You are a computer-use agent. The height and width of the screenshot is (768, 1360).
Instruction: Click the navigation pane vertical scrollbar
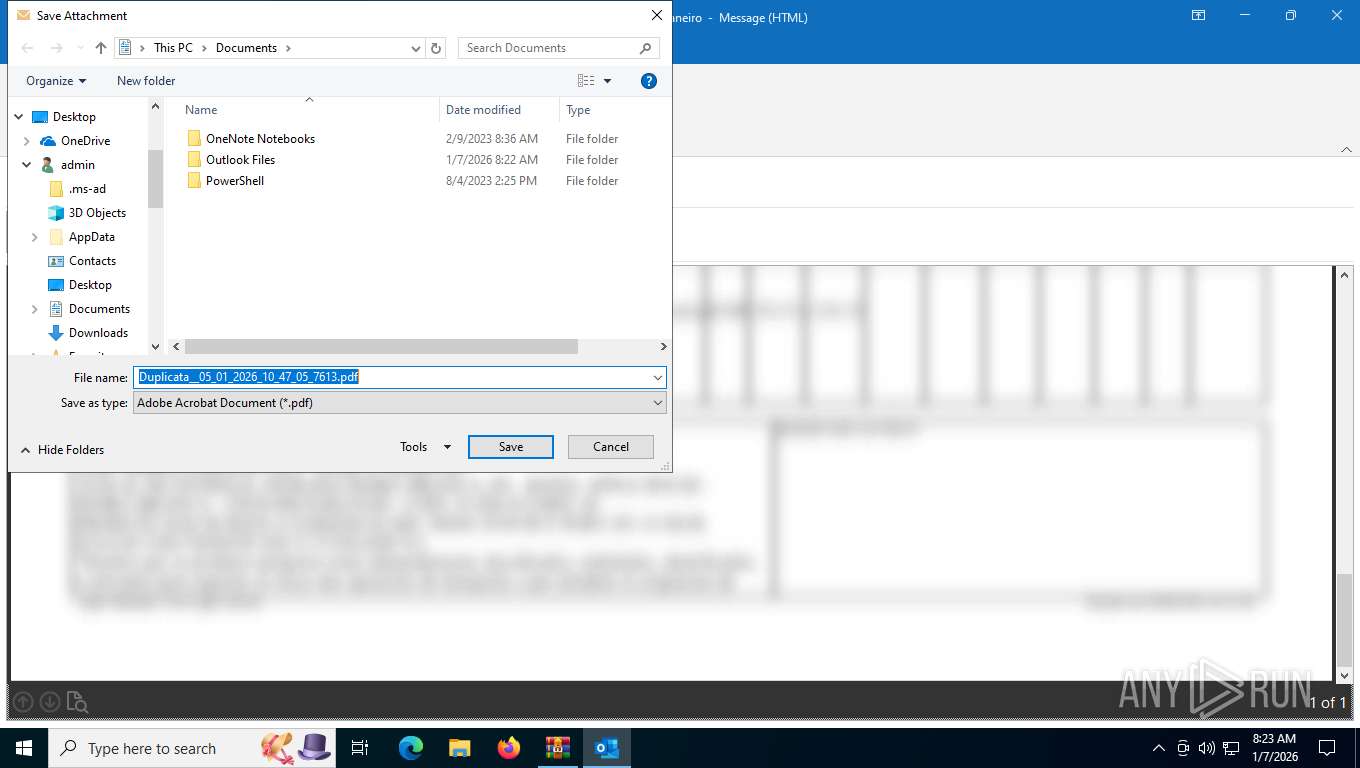click(155, 178)
